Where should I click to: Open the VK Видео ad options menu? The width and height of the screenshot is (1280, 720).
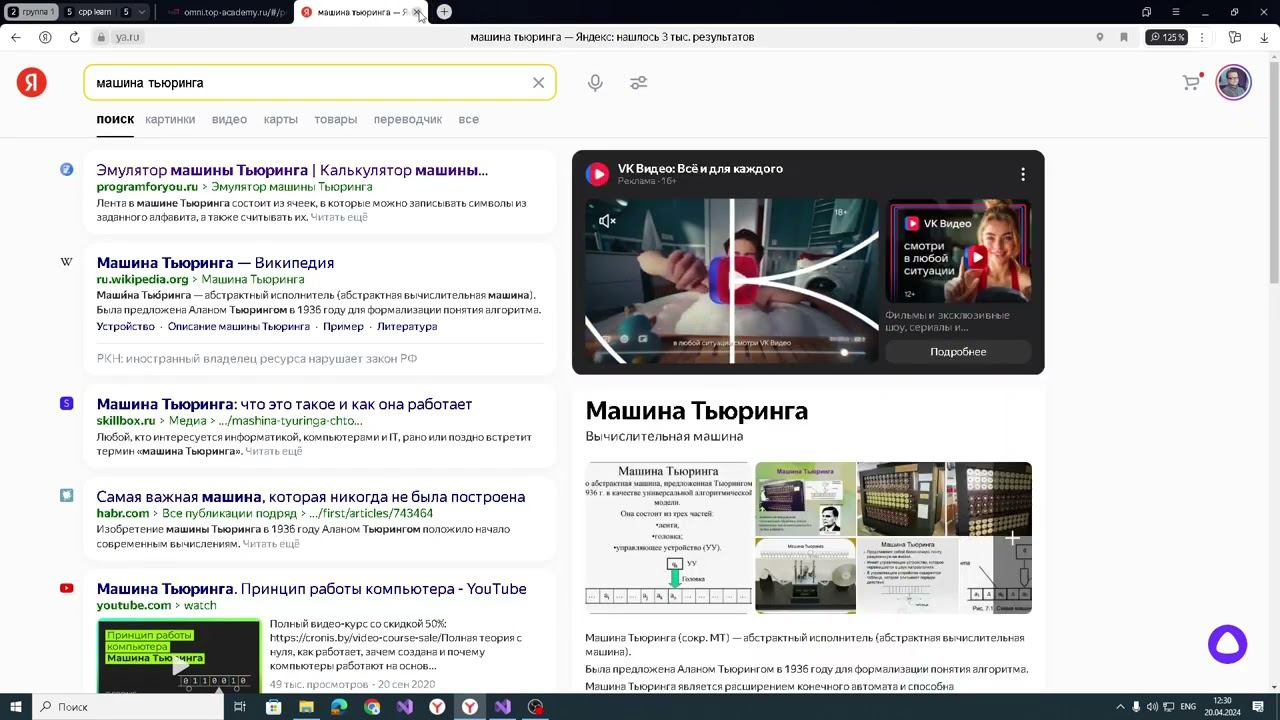pos(1022,174)
